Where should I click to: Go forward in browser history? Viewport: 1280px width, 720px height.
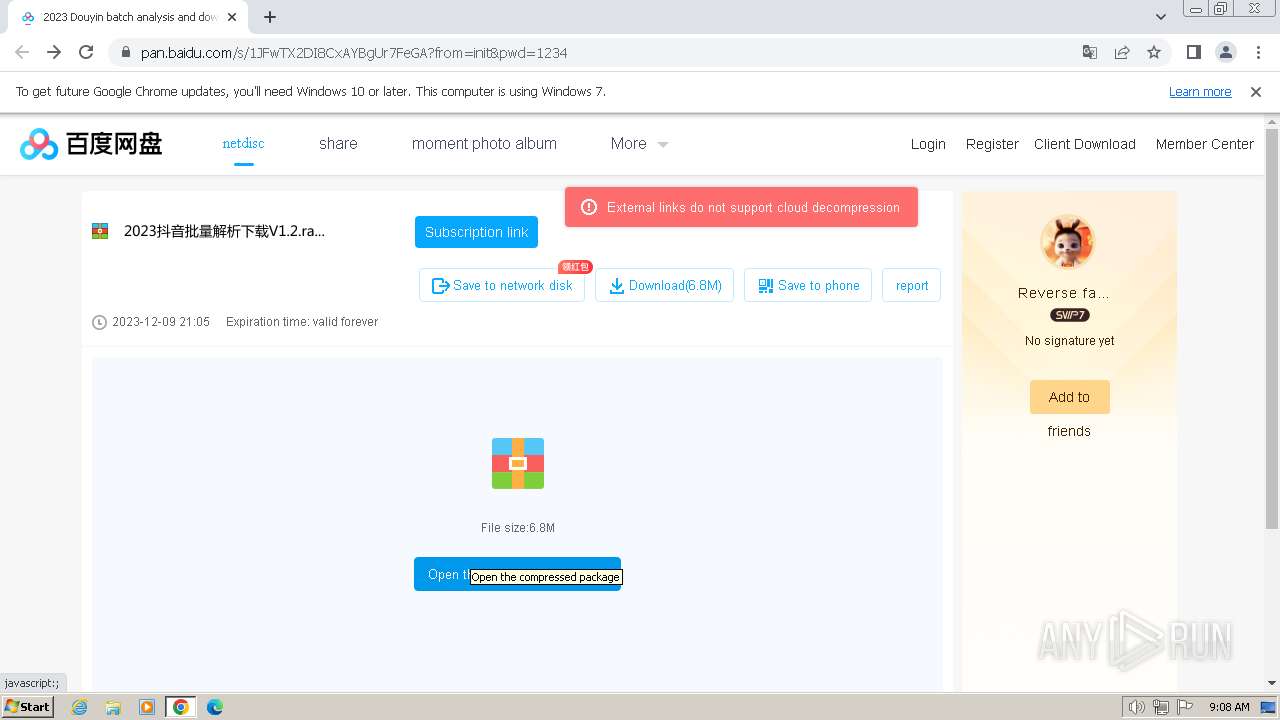[54, 52]
